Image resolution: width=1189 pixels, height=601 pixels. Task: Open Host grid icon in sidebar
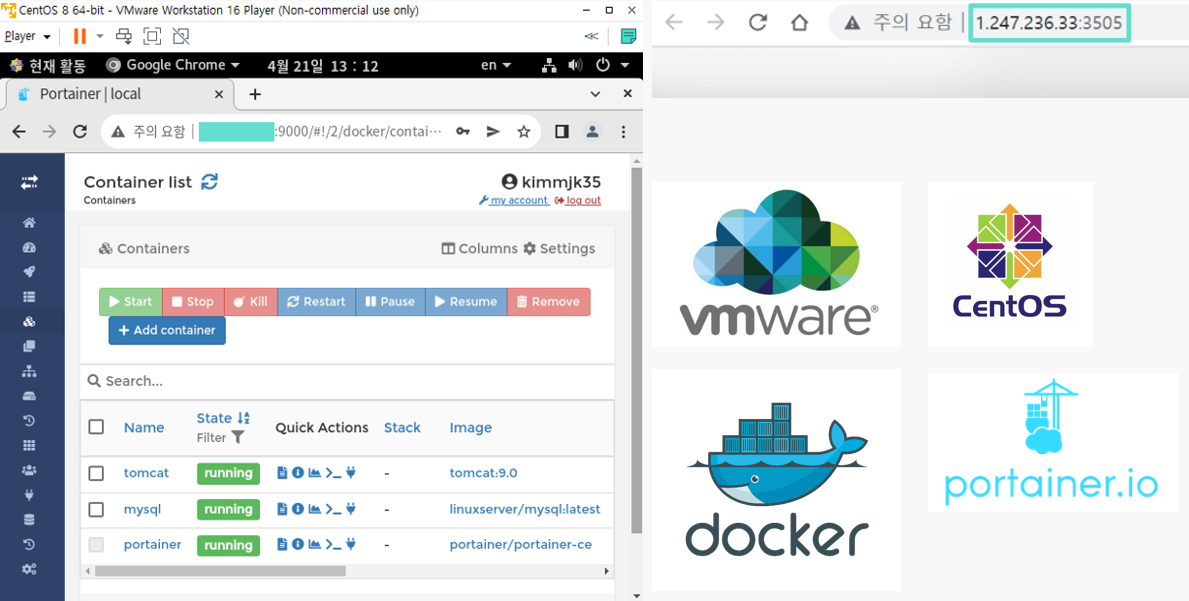tap(29, 446)
